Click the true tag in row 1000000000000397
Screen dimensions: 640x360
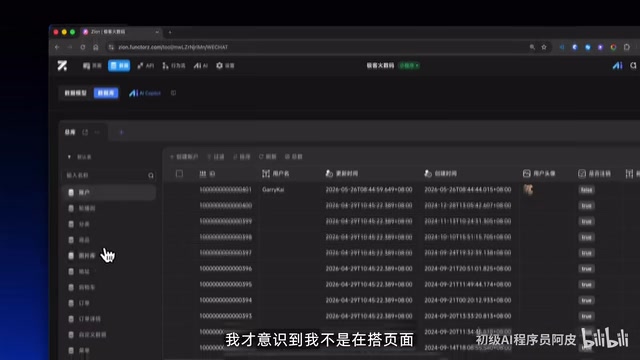point(587,253)
